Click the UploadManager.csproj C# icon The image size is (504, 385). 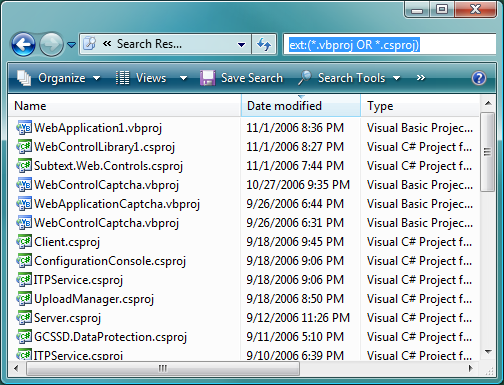24,299
